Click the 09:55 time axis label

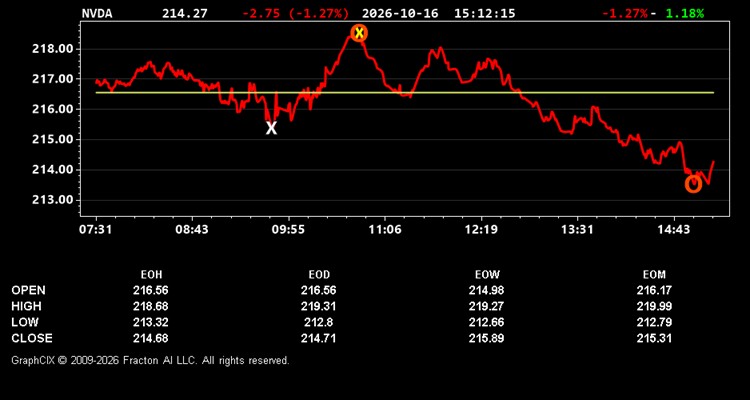(x=288, y=230)
